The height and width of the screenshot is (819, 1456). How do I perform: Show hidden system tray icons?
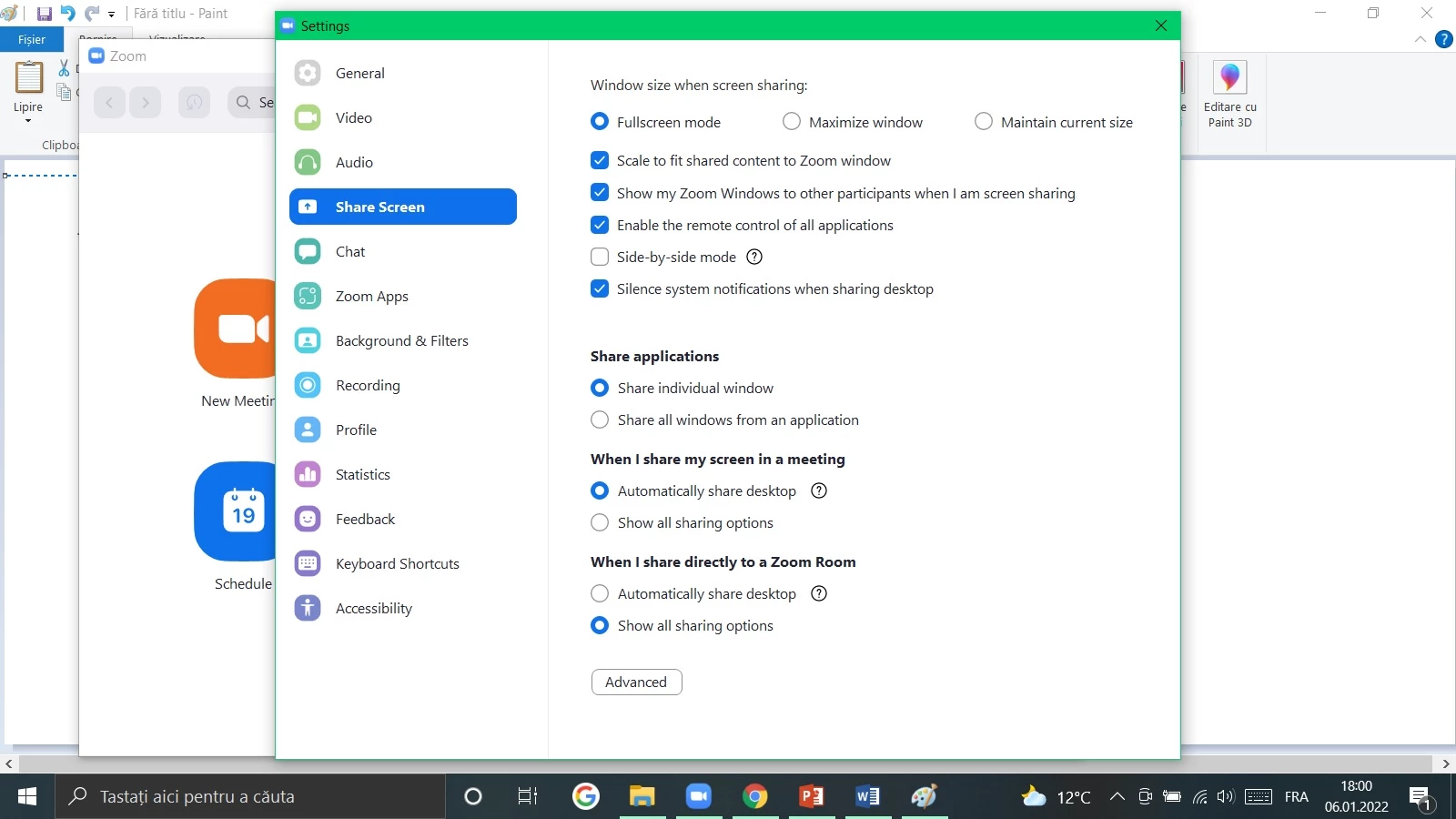pyautogui.click(x=1117, y=796)
